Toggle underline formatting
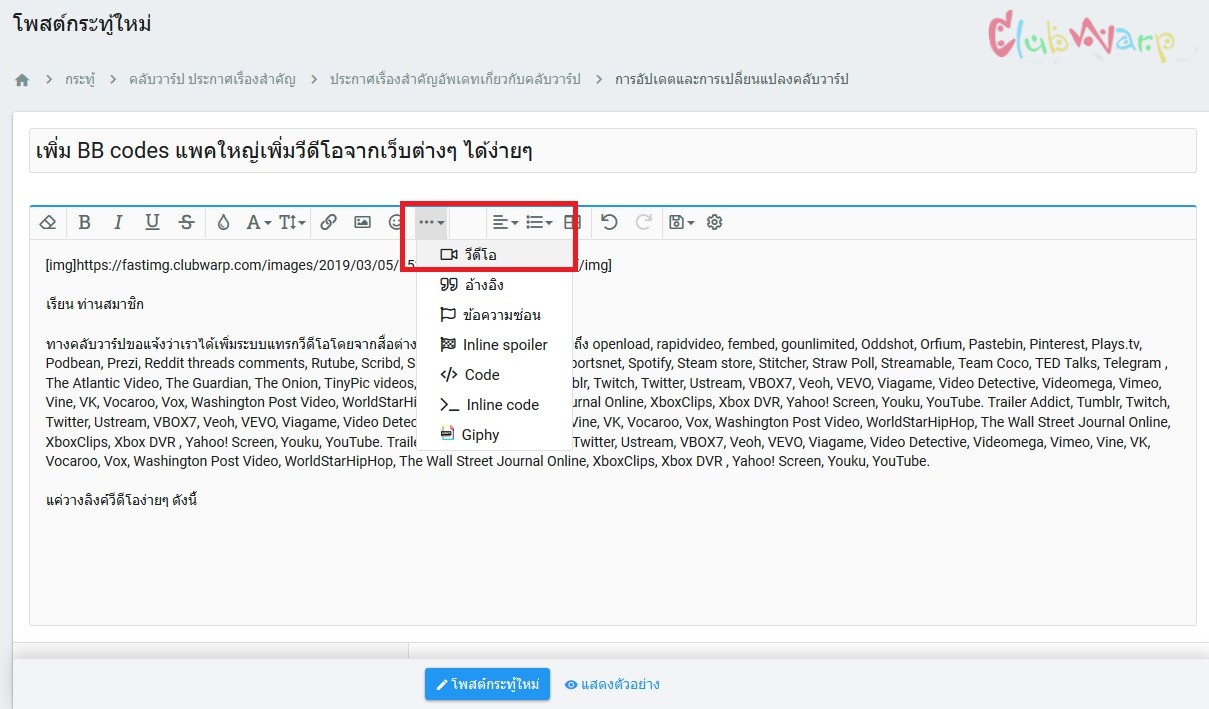 [152, 222]
